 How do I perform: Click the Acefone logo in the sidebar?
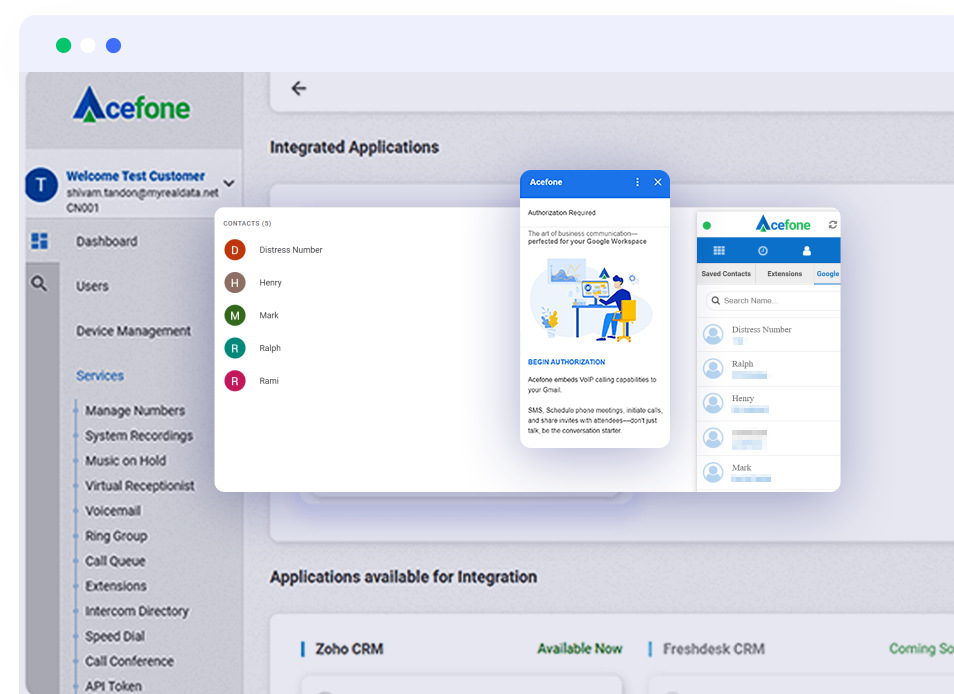pos(131,105)
